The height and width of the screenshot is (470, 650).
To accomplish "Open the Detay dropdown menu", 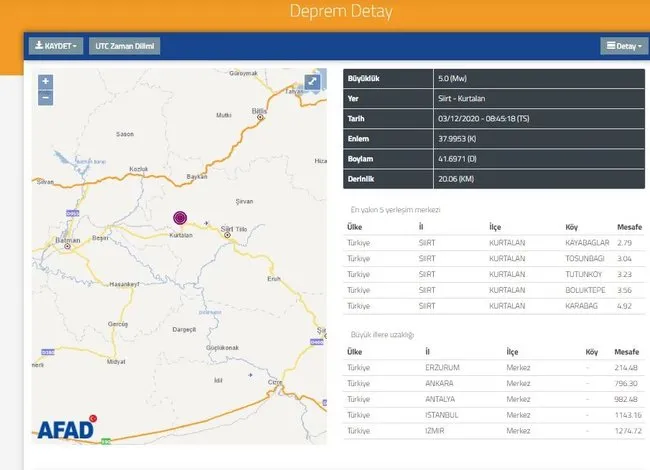I will [623, 46].
